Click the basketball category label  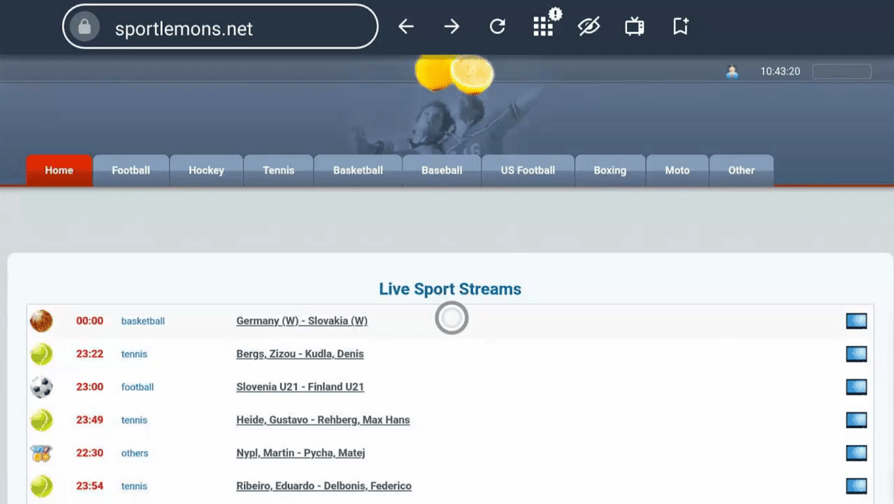coord(143,321)
